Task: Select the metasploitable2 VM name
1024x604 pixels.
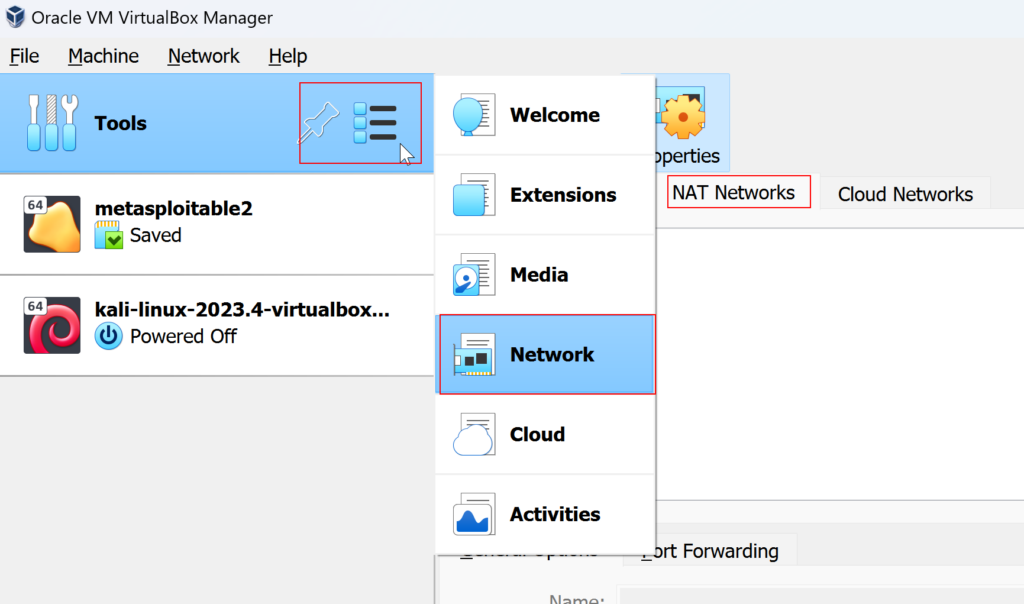Action: click(174, 208)
